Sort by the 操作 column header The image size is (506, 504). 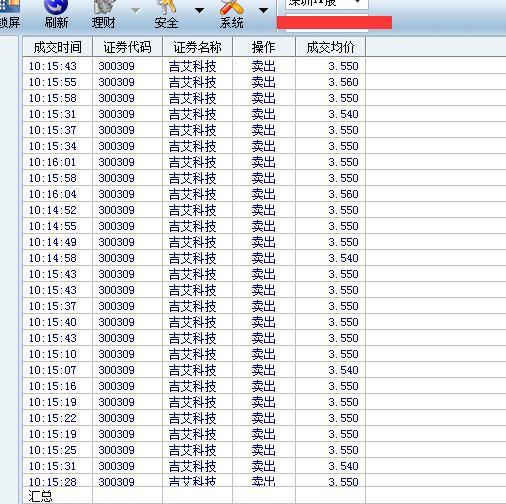[x=264, y=47]
